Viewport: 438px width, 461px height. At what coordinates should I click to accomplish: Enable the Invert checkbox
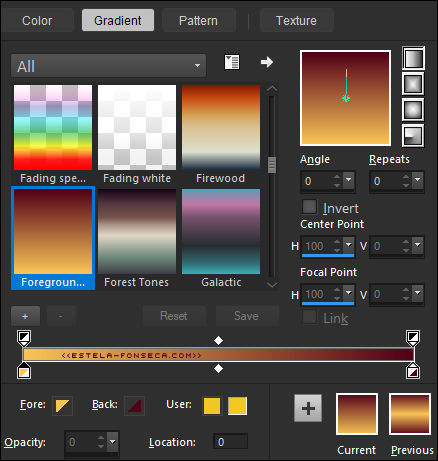(309, 207)
